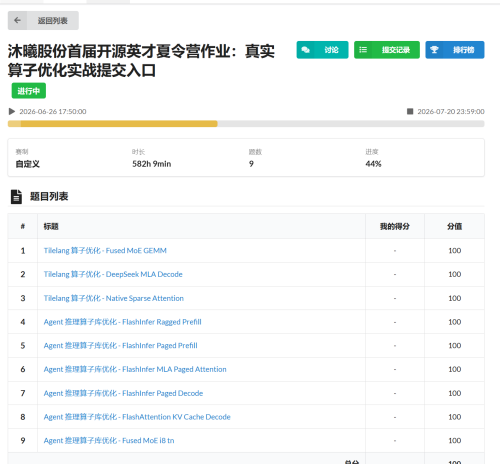Click the document icon beside 题目列表
Viewport: 500px width, 464px height.
(16, 197)
